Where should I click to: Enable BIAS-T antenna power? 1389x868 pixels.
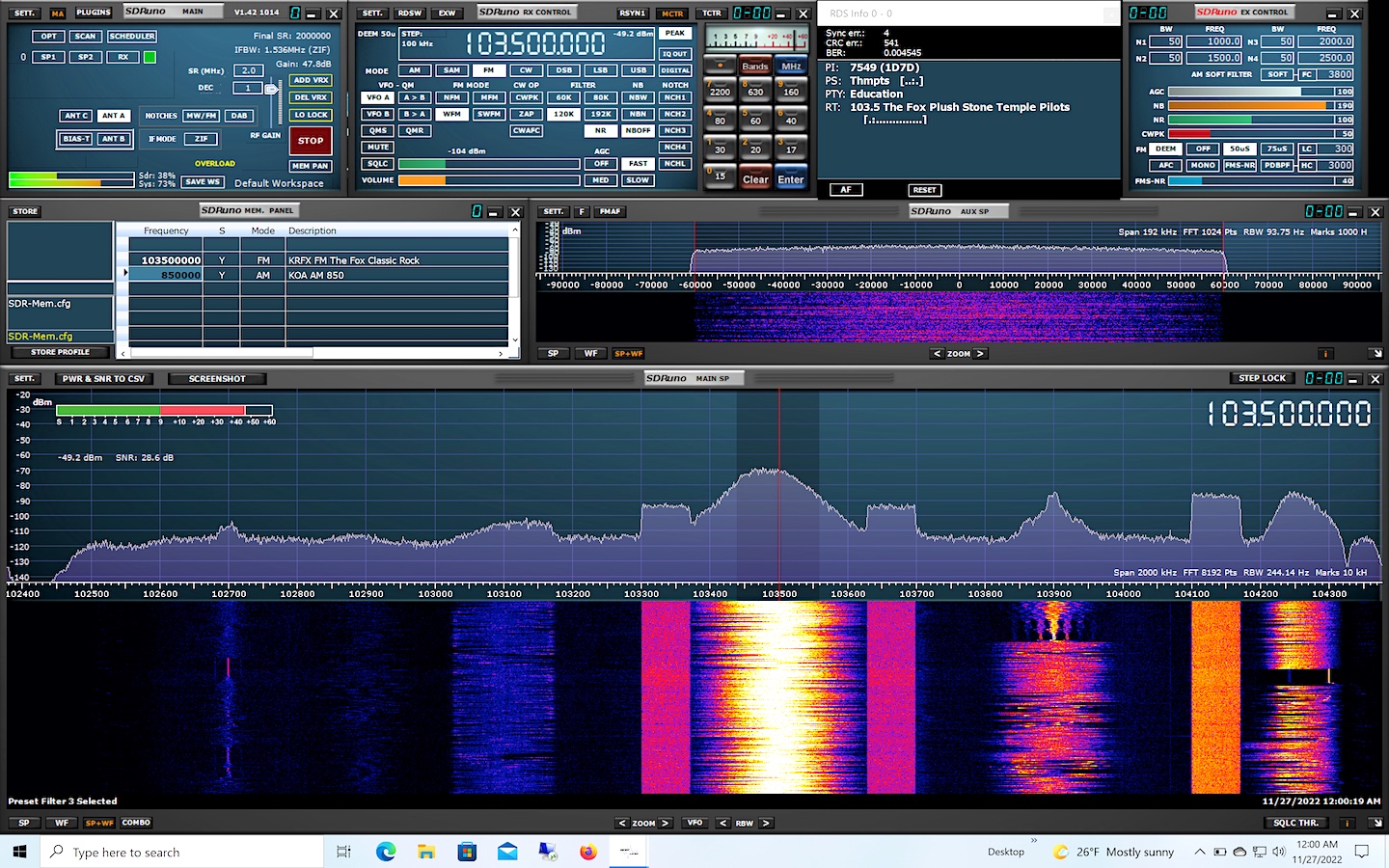[x=77, y=138]
